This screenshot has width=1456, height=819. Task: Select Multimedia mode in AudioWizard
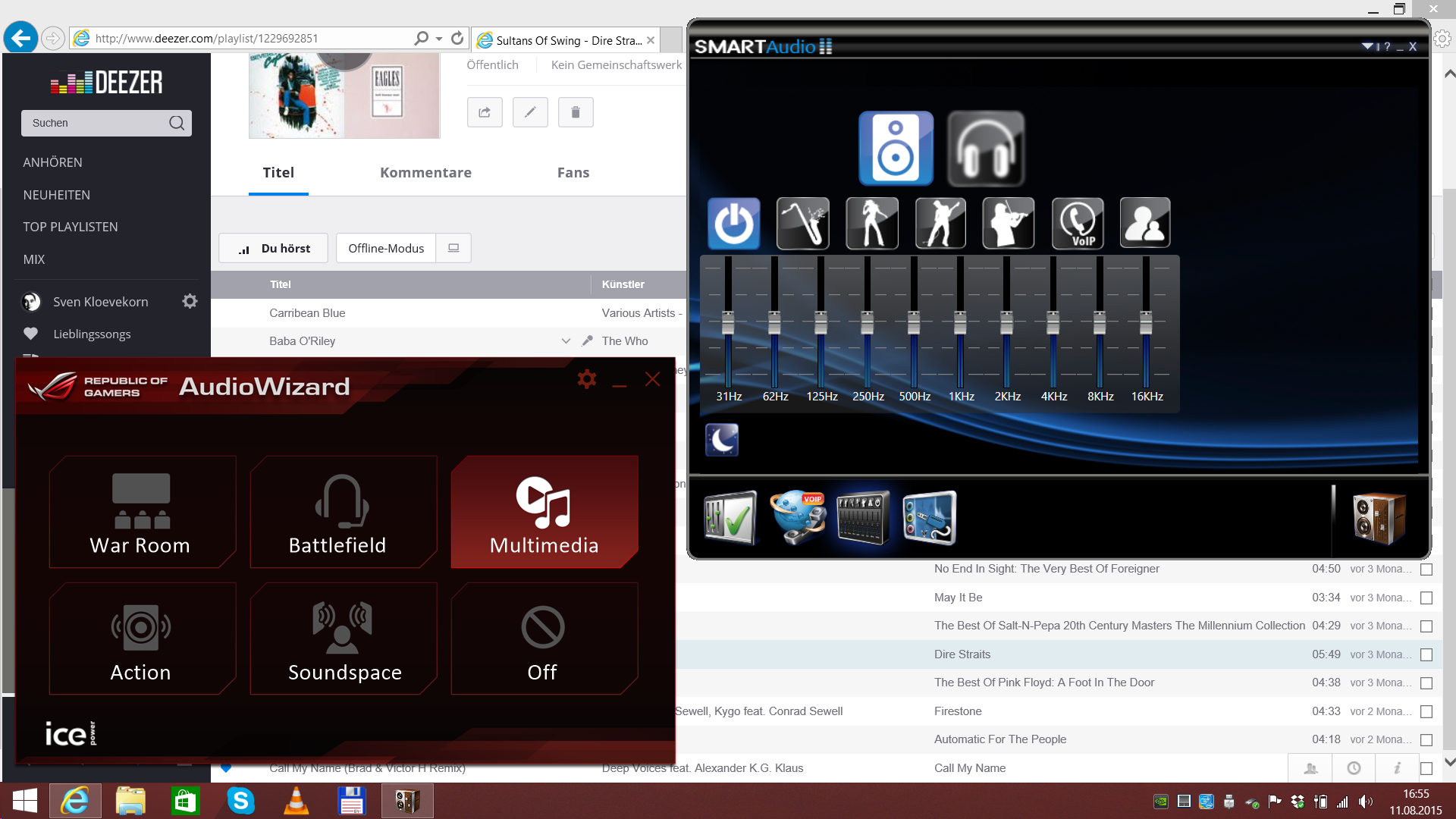(x=544, y=513)
